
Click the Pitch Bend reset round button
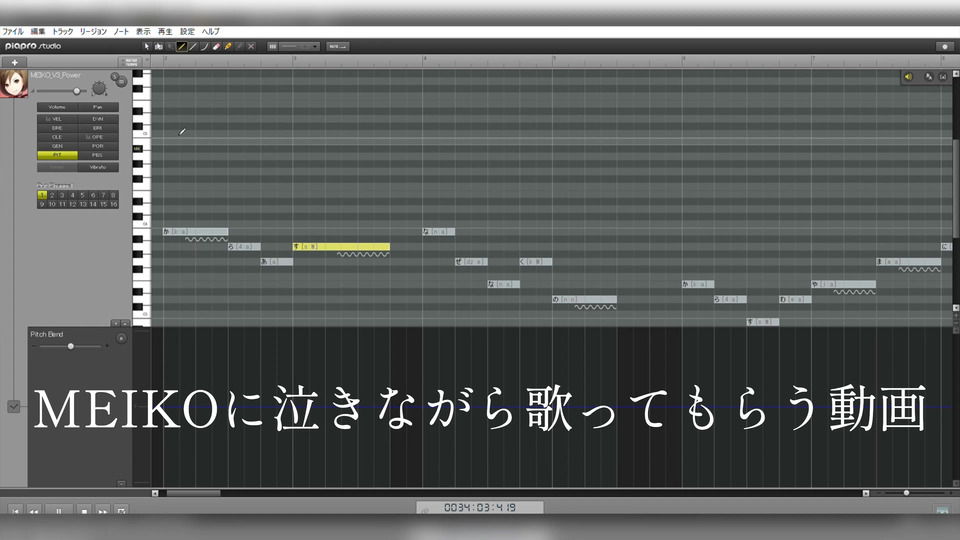coord(121,338)
